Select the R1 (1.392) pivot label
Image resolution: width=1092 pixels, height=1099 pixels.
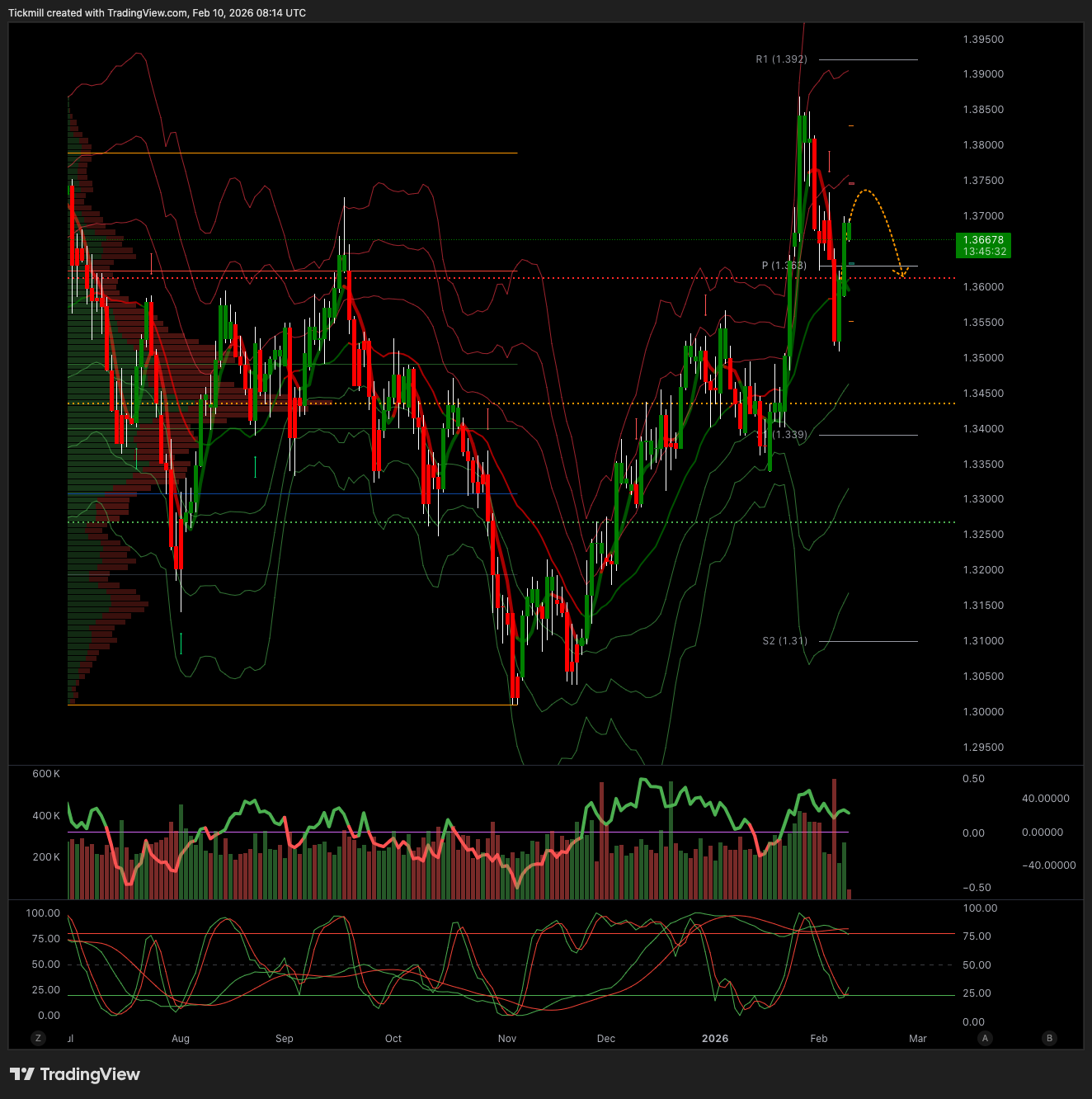click(x=781, y=59)
